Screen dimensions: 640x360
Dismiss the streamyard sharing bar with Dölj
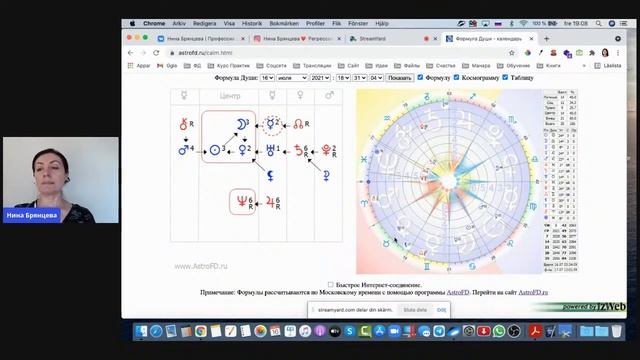(x=441, y=310)
